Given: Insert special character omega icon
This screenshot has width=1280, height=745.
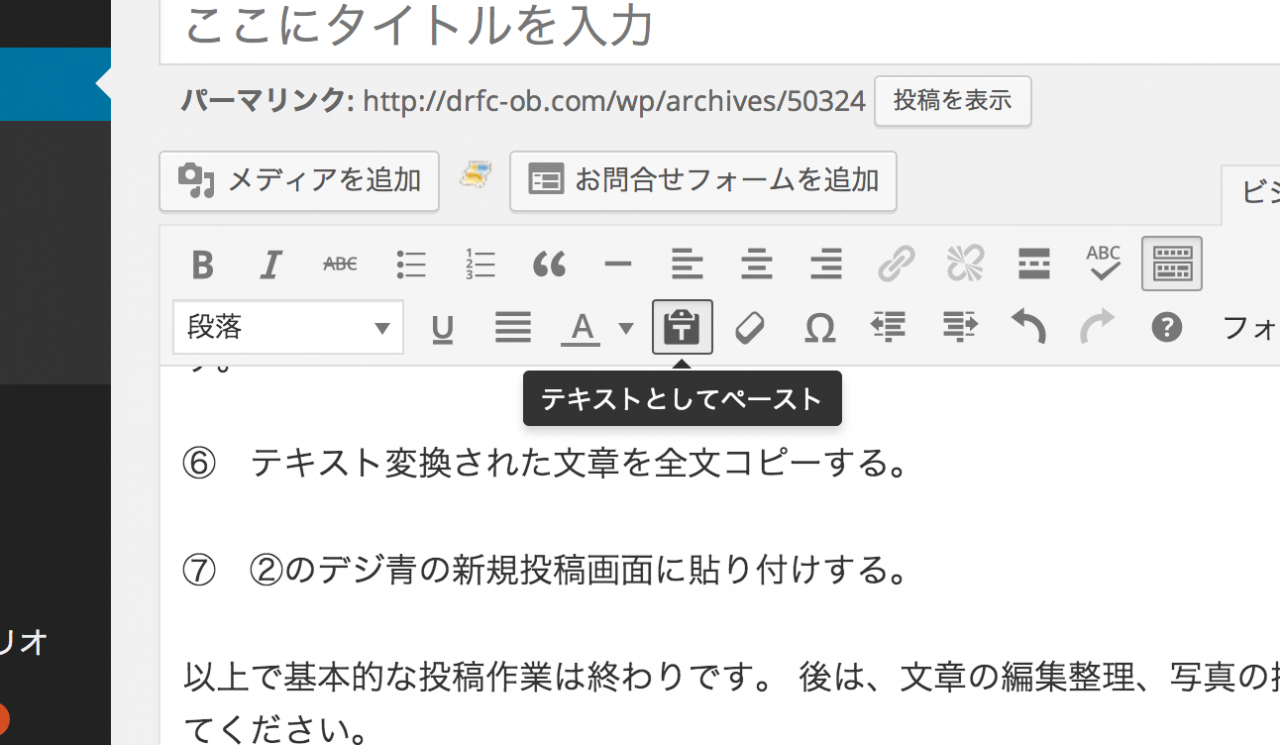Looking at the screenshot, I should [820, 327].
